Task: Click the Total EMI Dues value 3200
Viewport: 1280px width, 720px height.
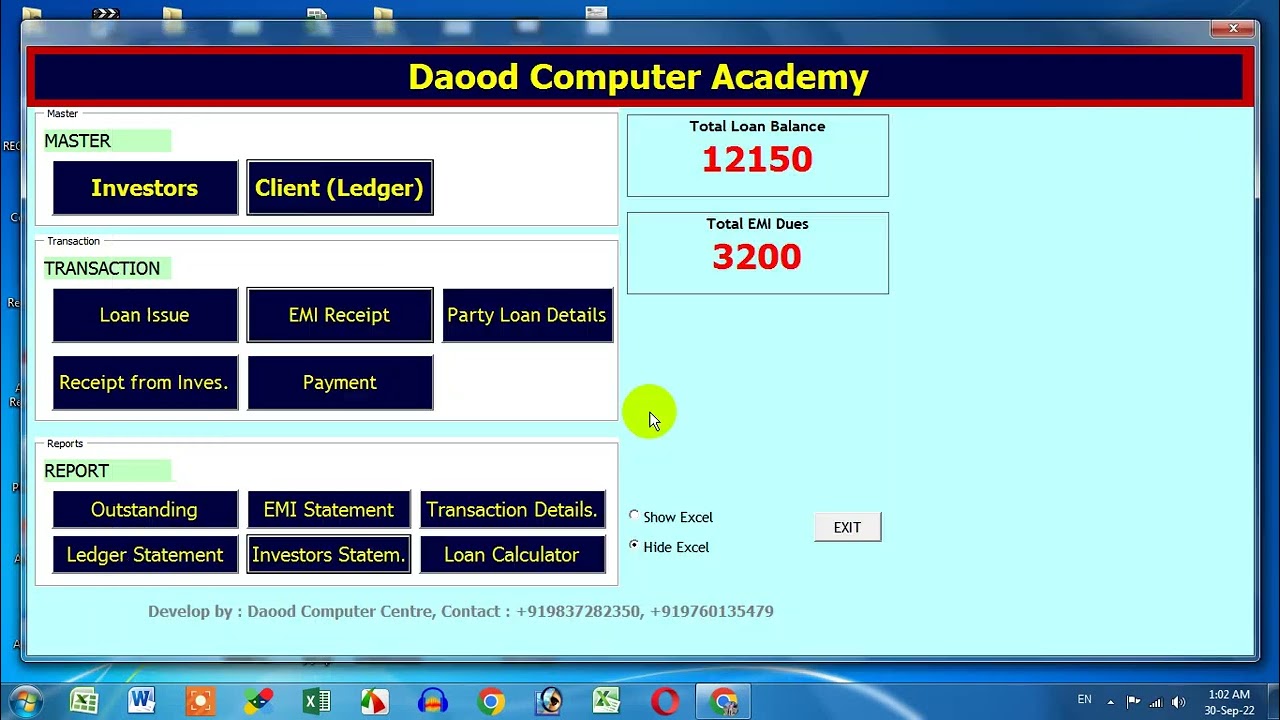Action: click(x=757, y=257)
